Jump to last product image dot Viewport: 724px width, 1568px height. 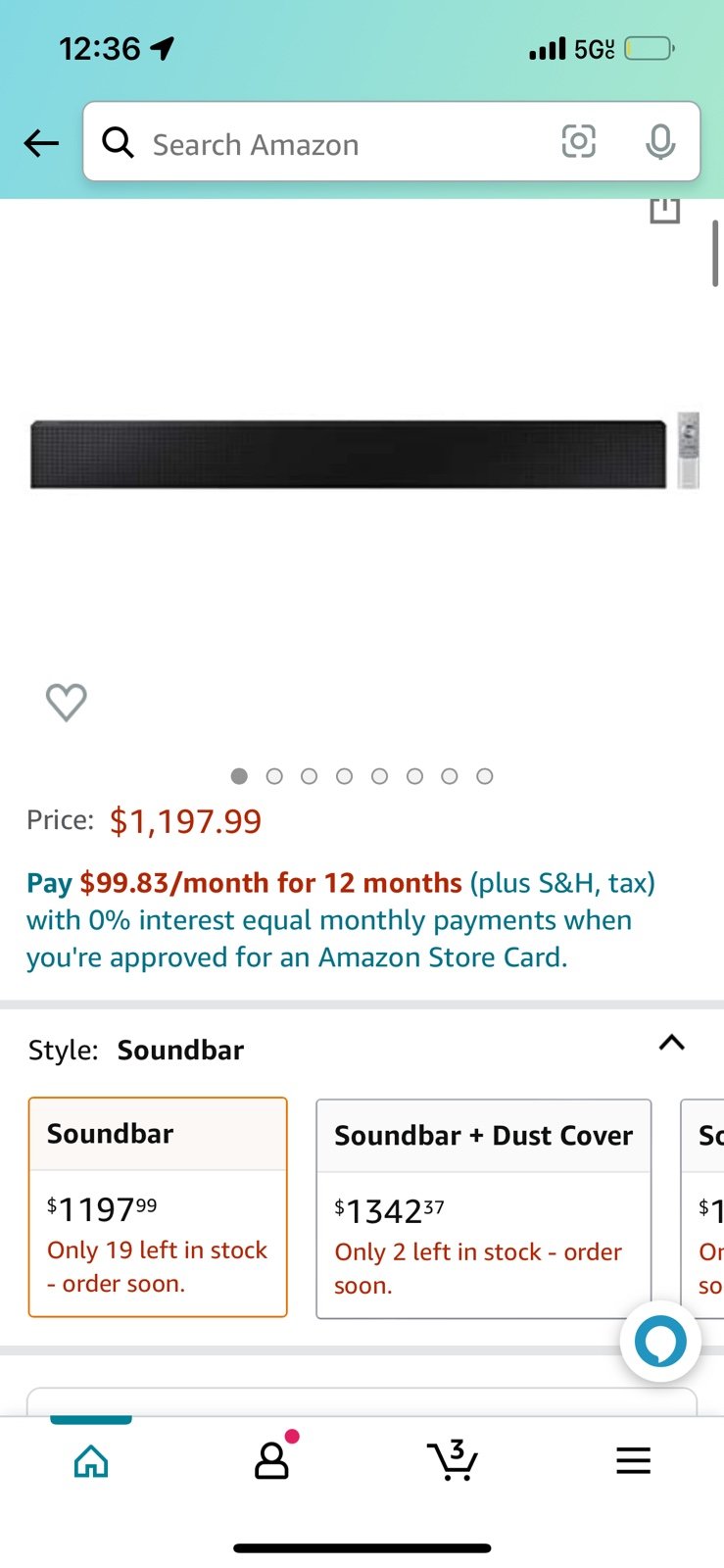(484, 776)
